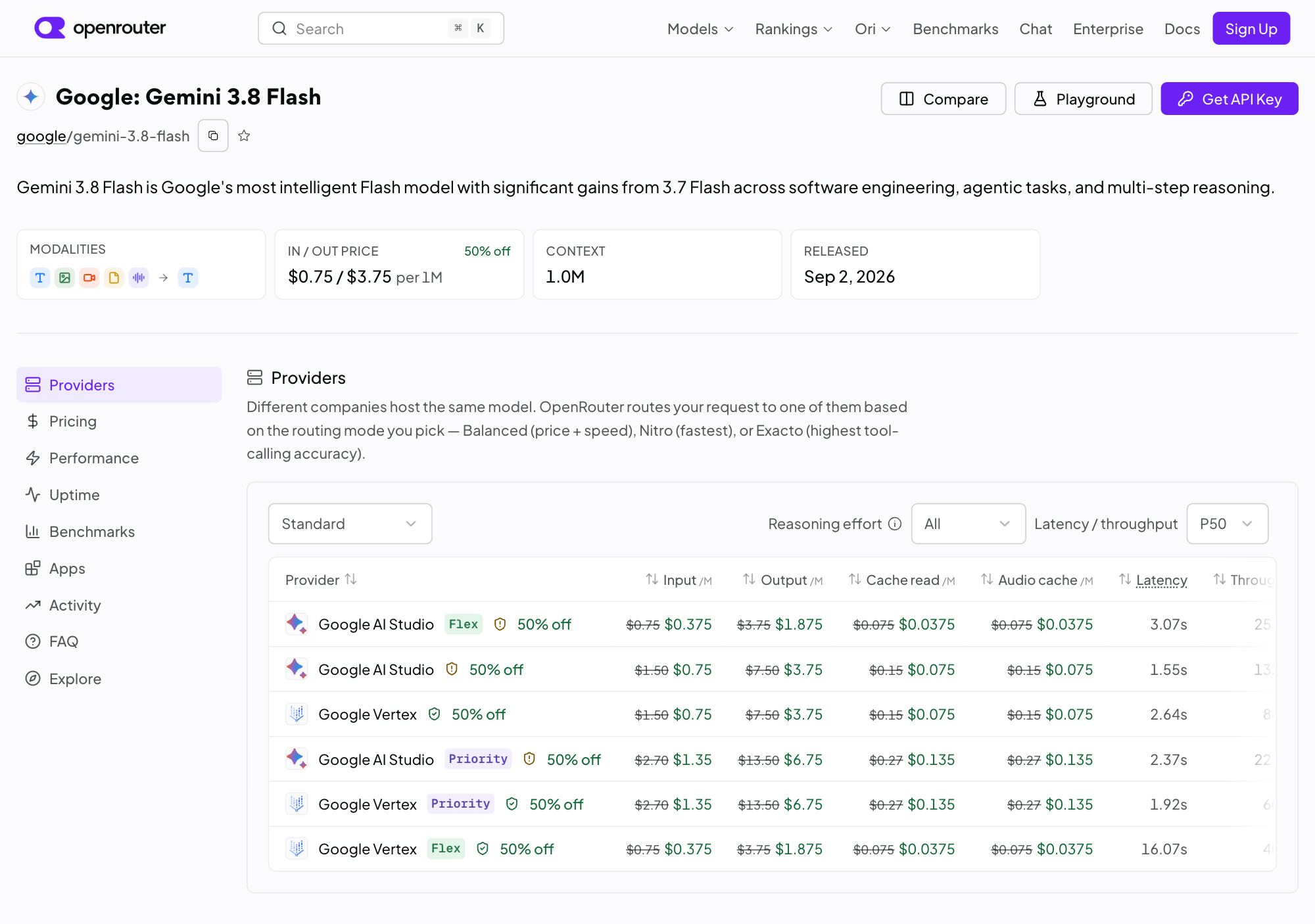The height and width of the screenshot is (924, 1315).
Task: Click shield icon in Google Vertex Priority row
Action: pyautogui.click(x=512, y=804)
